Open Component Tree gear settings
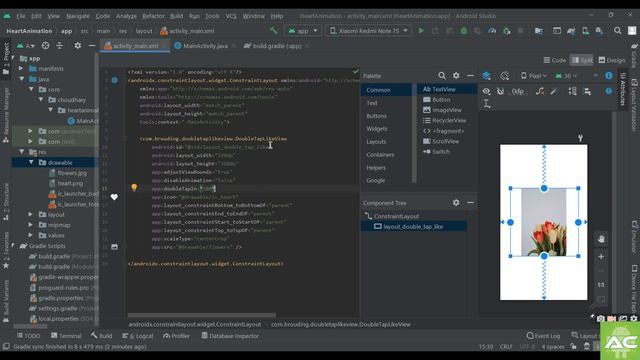 pyautogui.click(x=456, y=202)
